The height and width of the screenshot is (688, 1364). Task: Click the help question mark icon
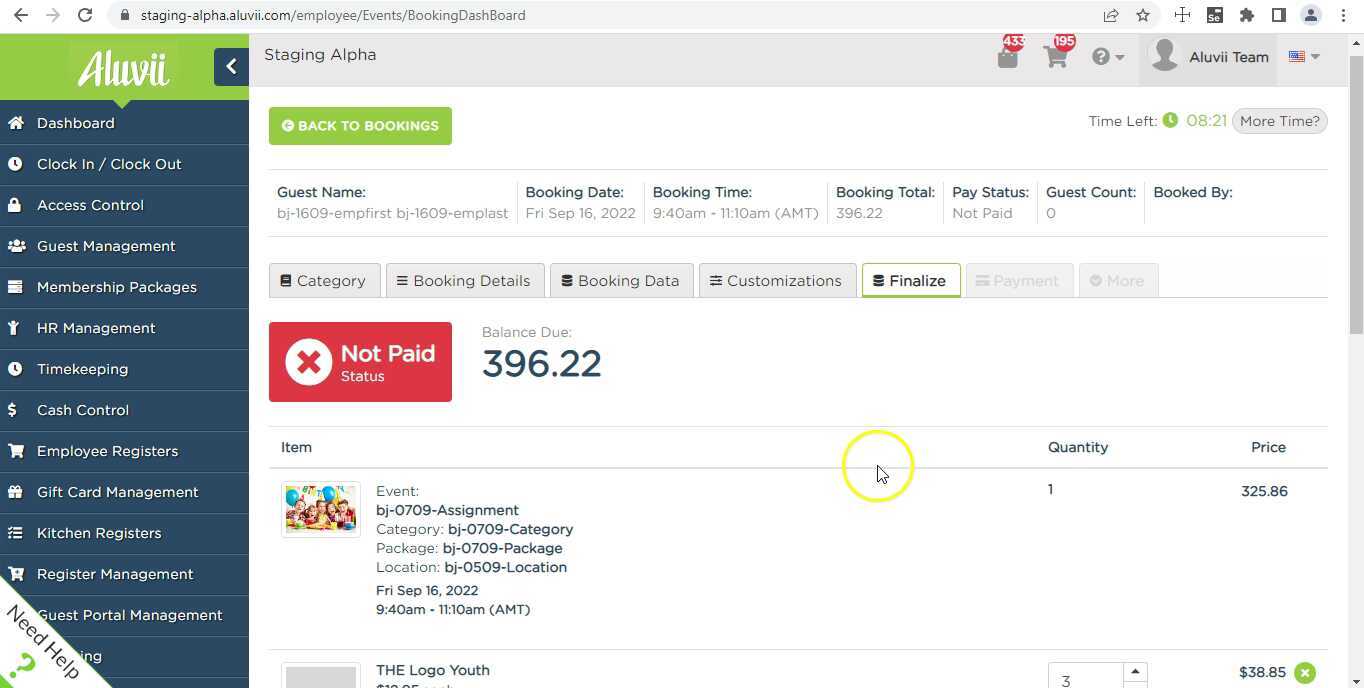pos(1101,57)
